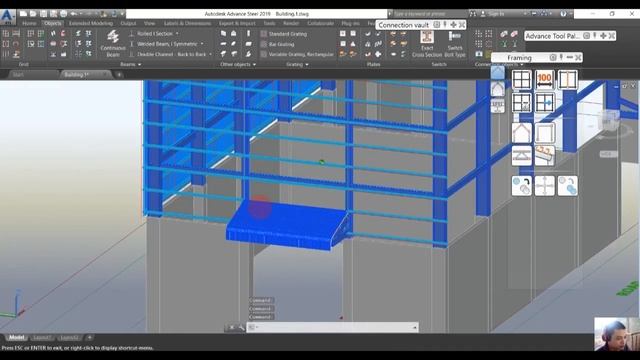
Task: Select the Exact Cross Section switch
Action: point(427,43)
